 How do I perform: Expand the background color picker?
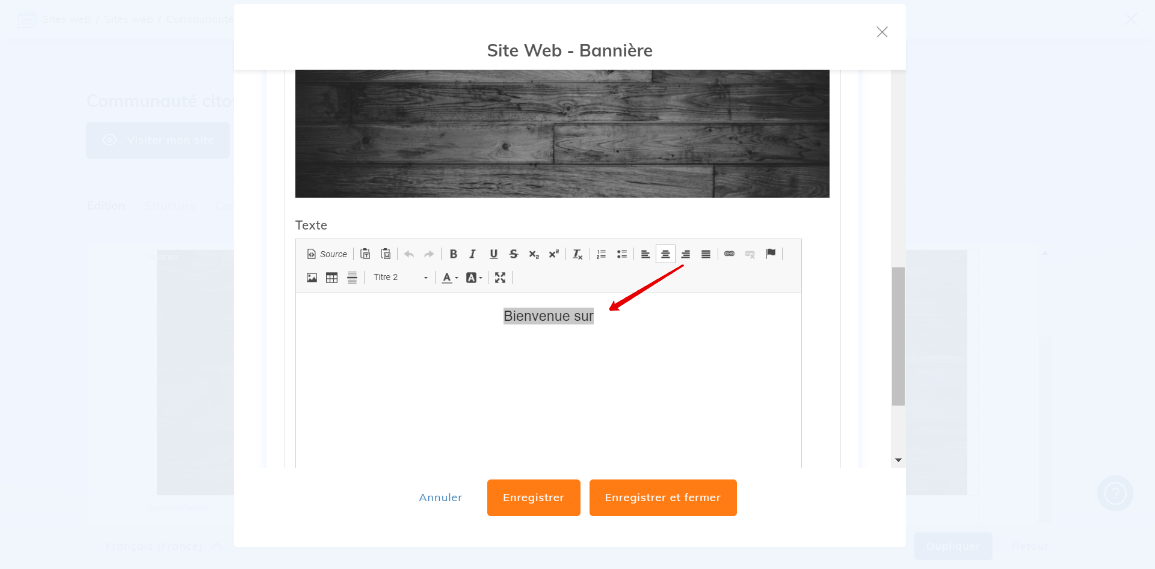[474, 278]
